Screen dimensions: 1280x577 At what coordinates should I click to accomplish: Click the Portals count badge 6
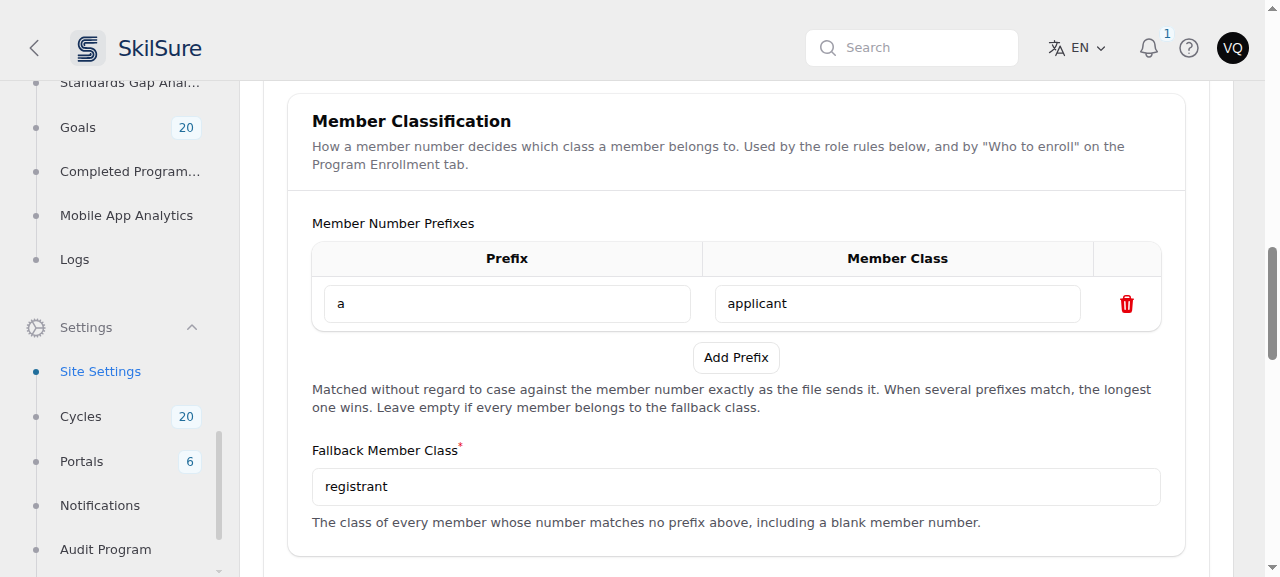point(190,462)
